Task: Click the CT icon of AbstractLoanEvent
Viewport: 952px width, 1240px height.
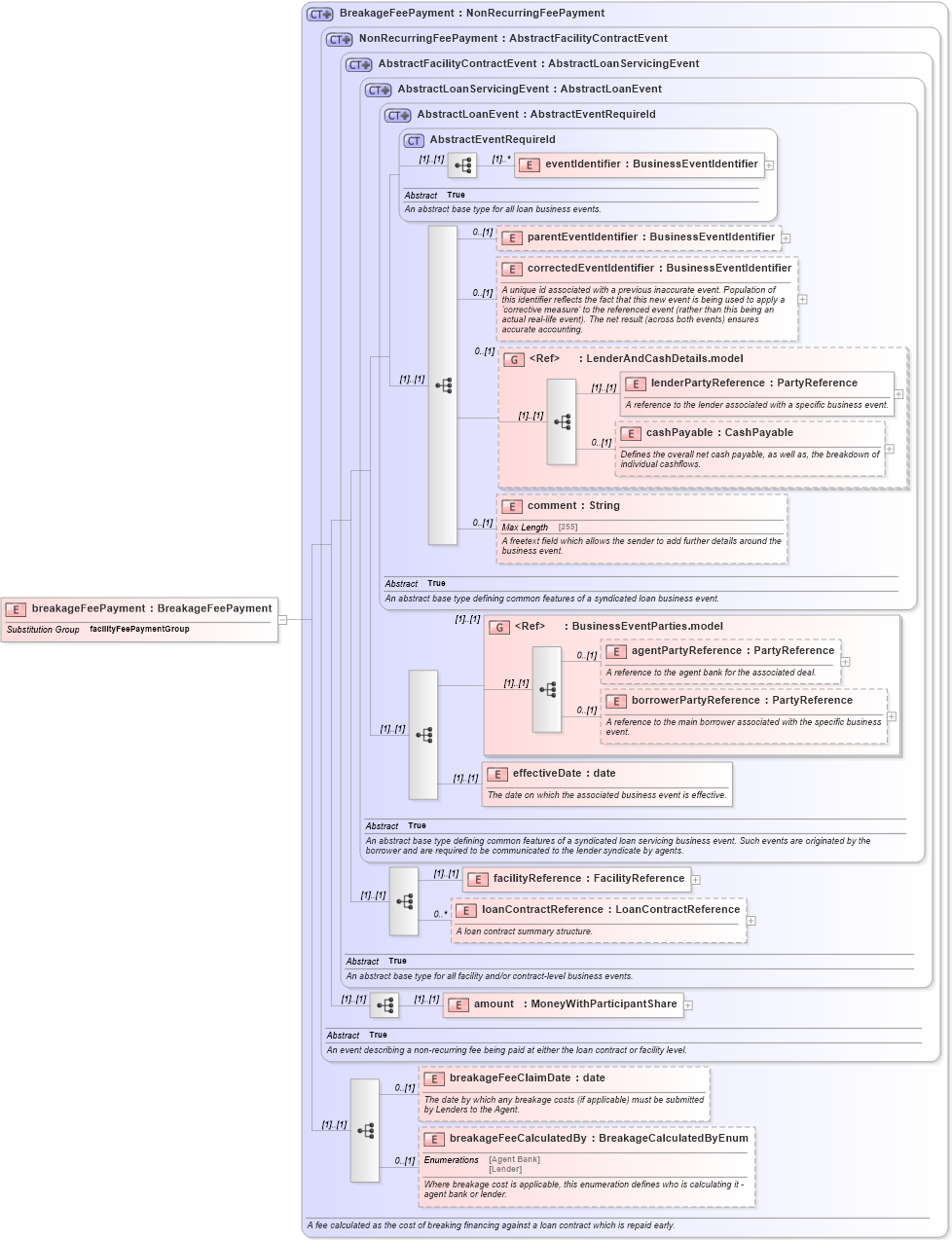Action: tap(396, 114)
